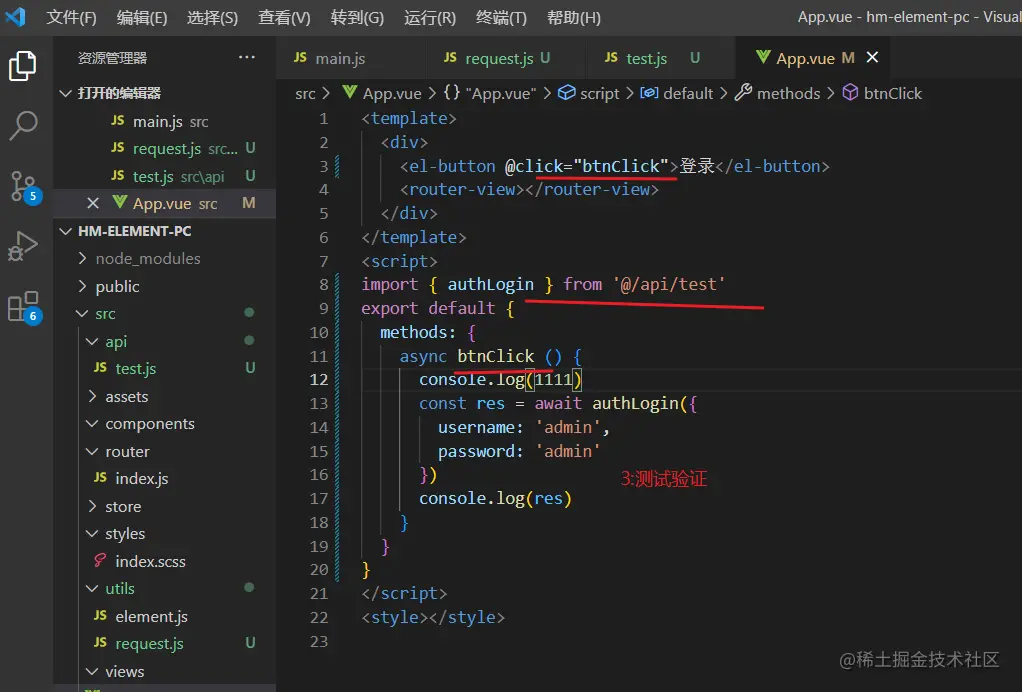Open main.js in open editors list
Viewport: 1022px width, 692px height.
(x=164, y=121)
